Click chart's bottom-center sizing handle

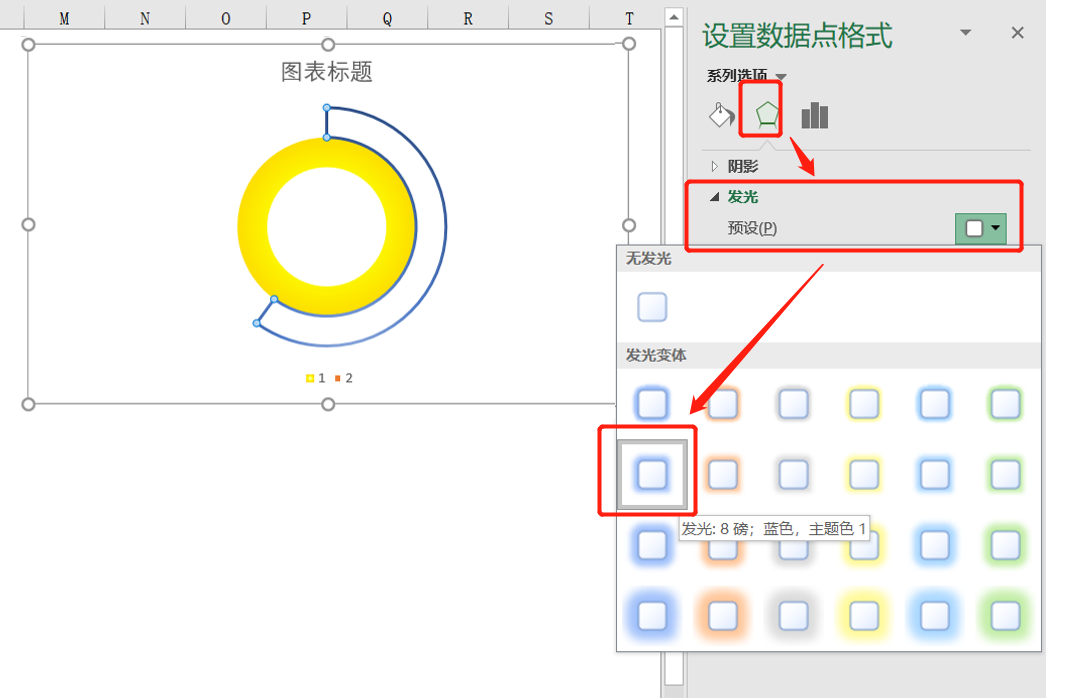328,404
